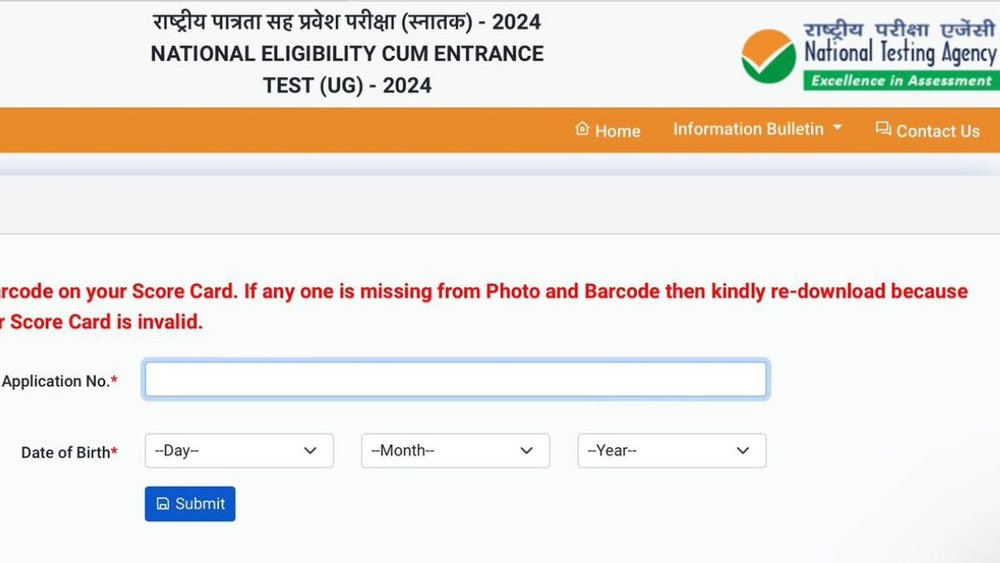1000x563 pixels.
Task: Click the Contact Us chat icon
Action: point(883,129)
